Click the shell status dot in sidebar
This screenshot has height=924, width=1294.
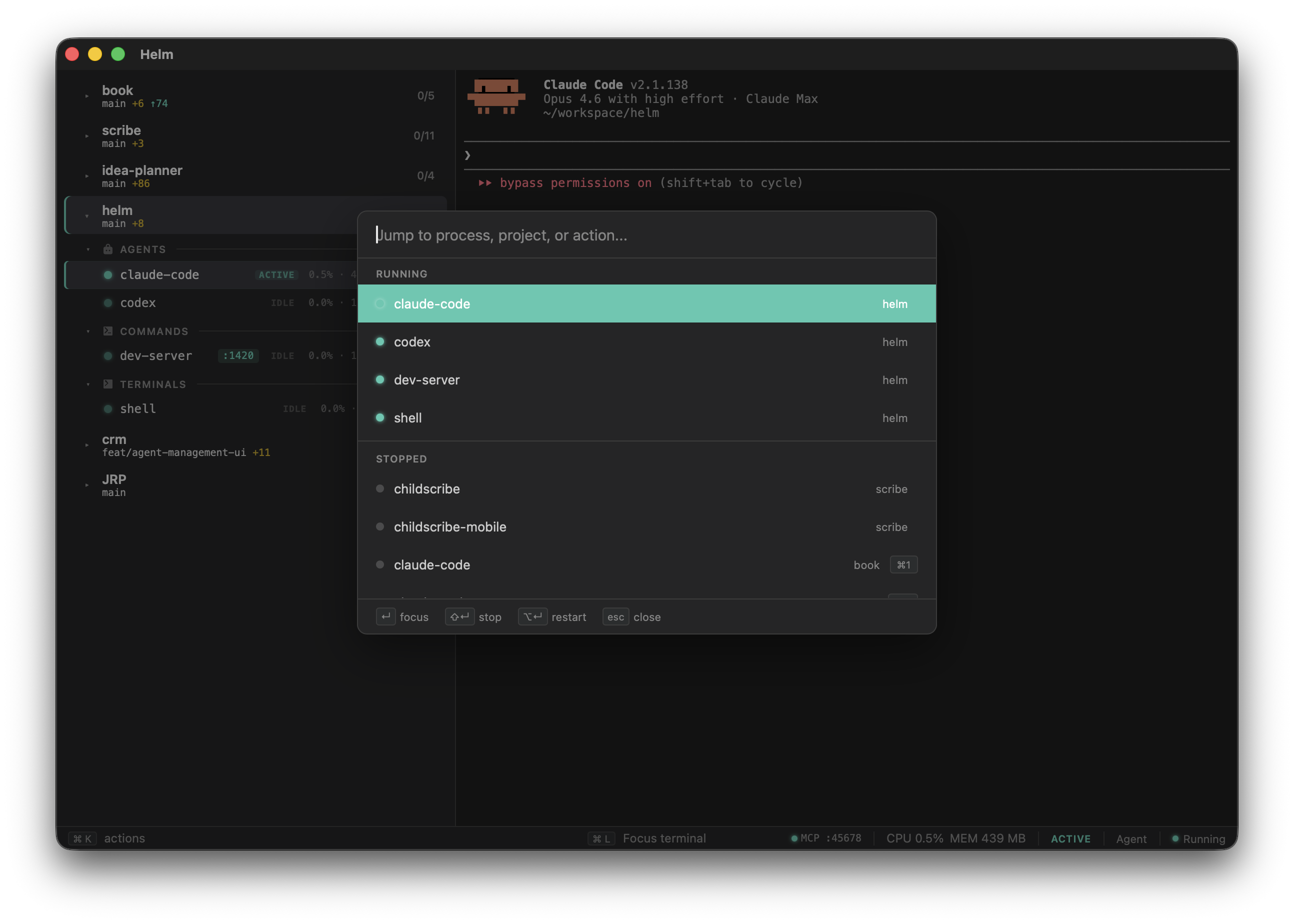[107, 408]
